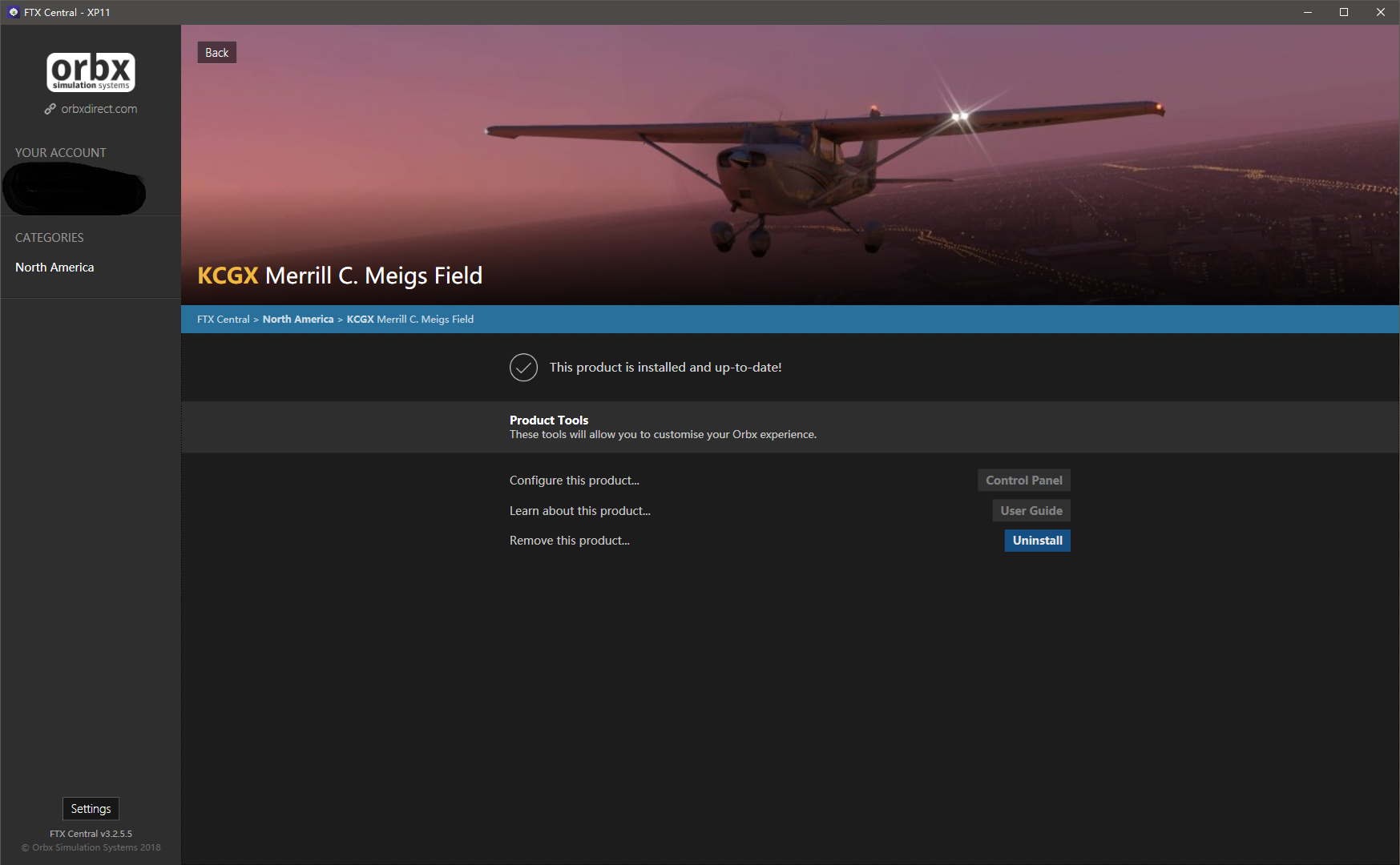
Task: Click the redacted account name area
Action: (75, 190)
